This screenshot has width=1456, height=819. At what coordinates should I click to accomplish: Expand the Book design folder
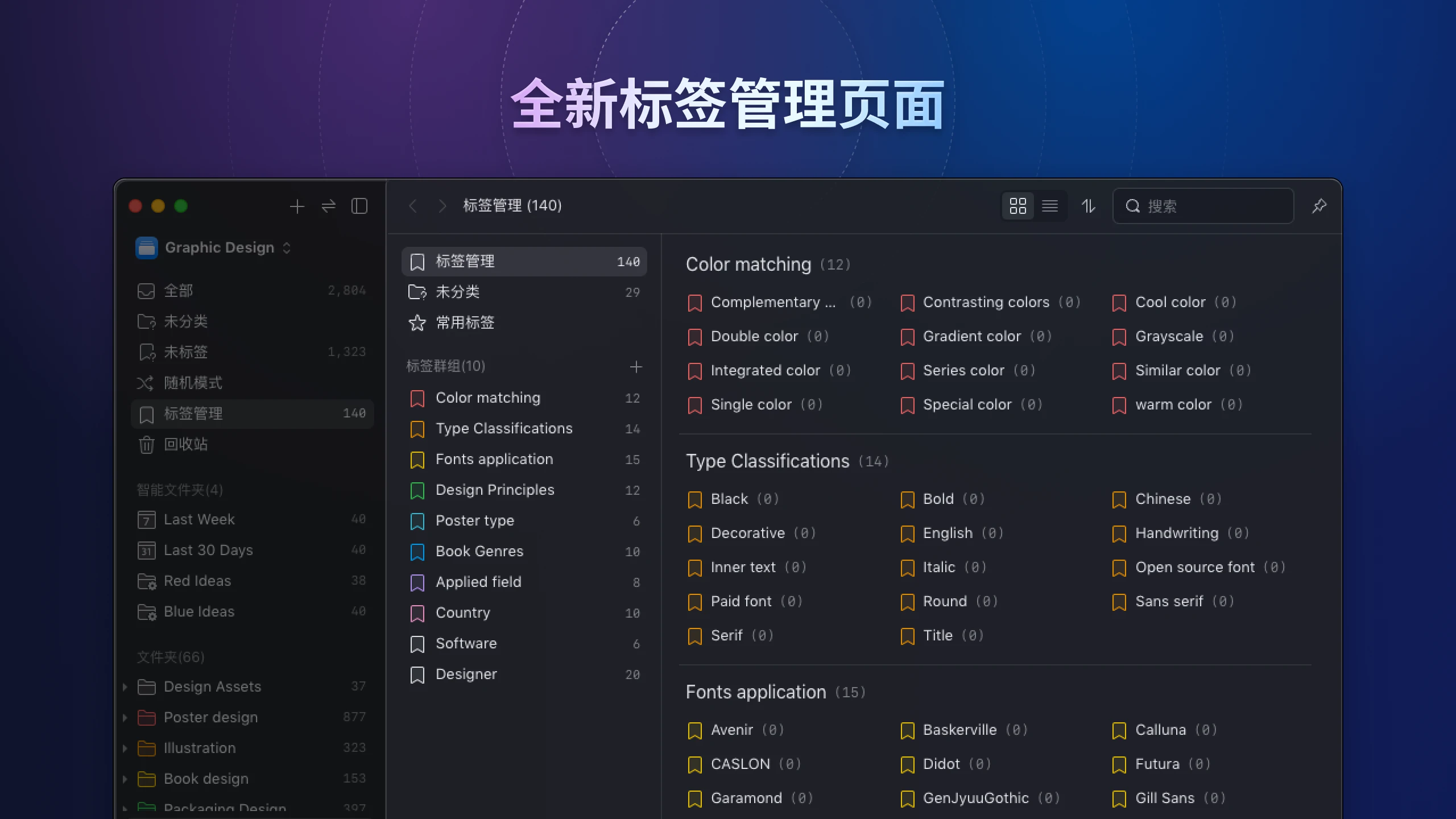[125, 779]
